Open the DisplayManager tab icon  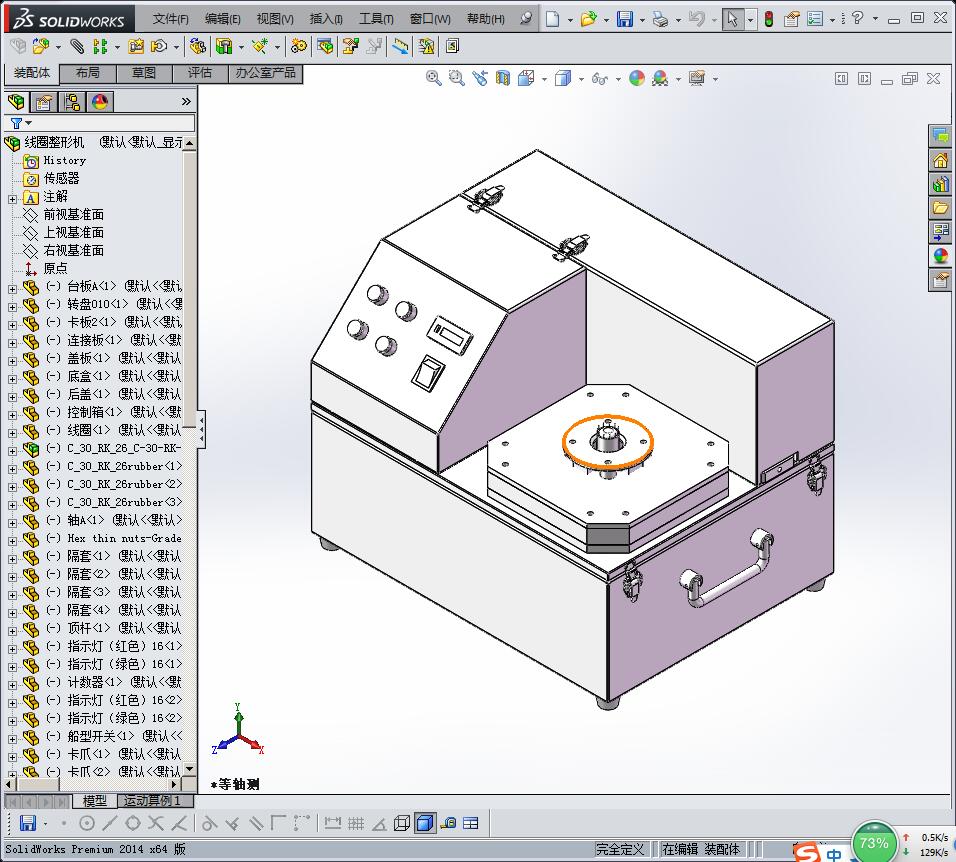[100, 102]
